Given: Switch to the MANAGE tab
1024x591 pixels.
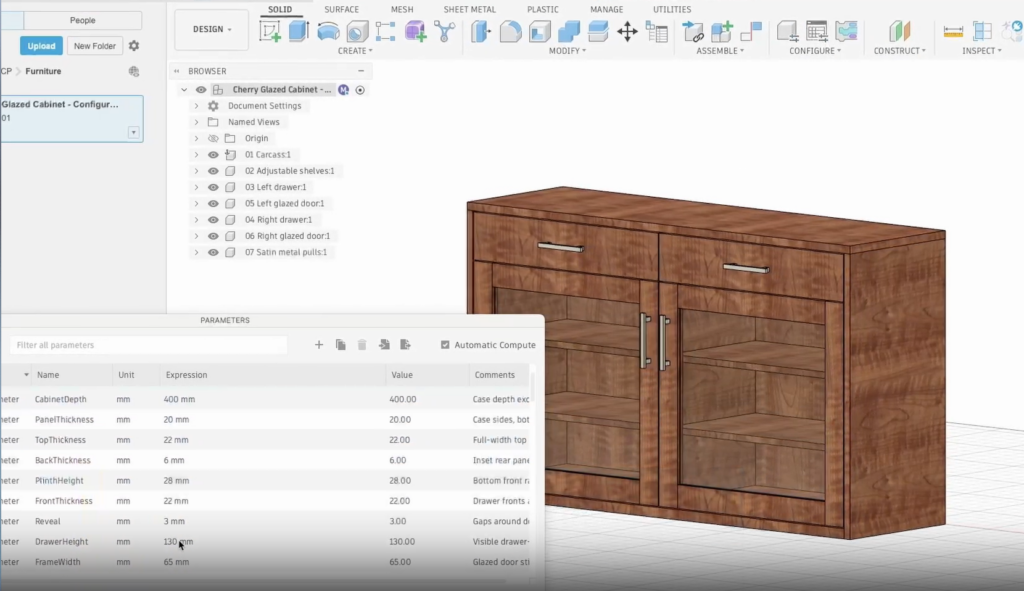Looking at the screenshot, I should click(606, 10).
